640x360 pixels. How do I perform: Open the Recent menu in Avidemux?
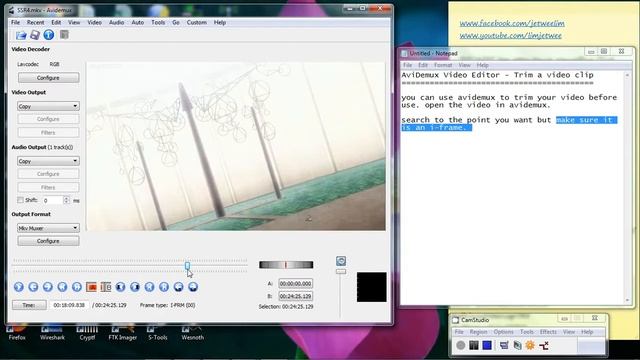tap(36, 22)
